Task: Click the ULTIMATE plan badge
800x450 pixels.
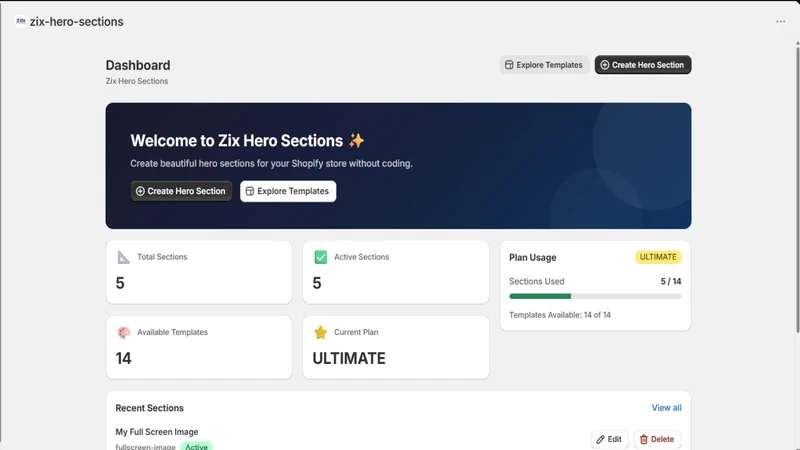Action: [x=658, y=257]
